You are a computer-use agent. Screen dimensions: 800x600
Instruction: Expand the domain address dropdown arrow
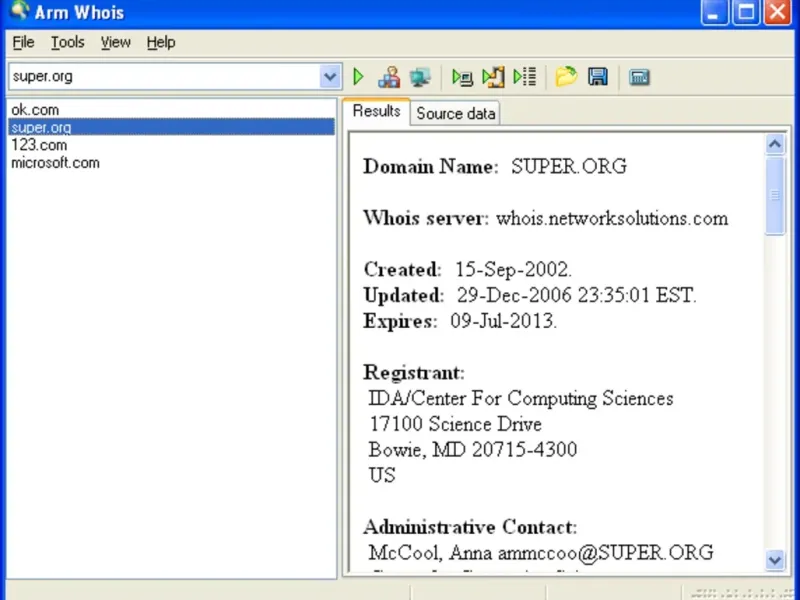pyautogui.click(x=330, y=77)
